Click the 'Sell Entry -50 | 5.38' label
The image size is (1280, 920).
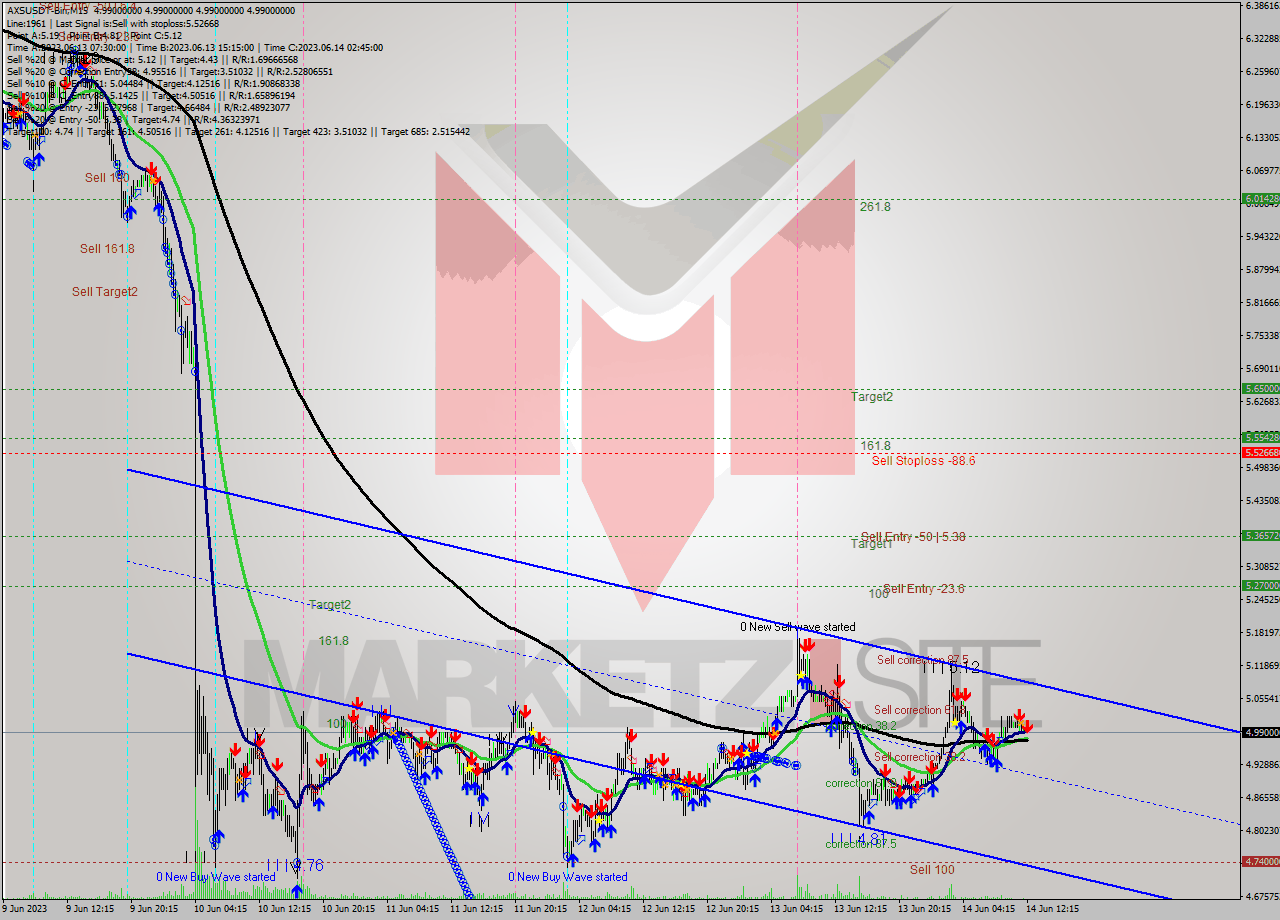click(913, 537)
